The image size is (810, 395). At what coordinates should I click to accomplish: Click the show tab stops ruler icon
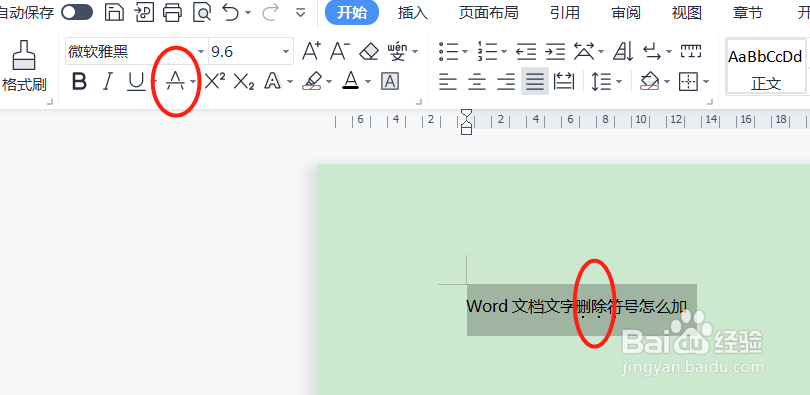pos(691,51)
